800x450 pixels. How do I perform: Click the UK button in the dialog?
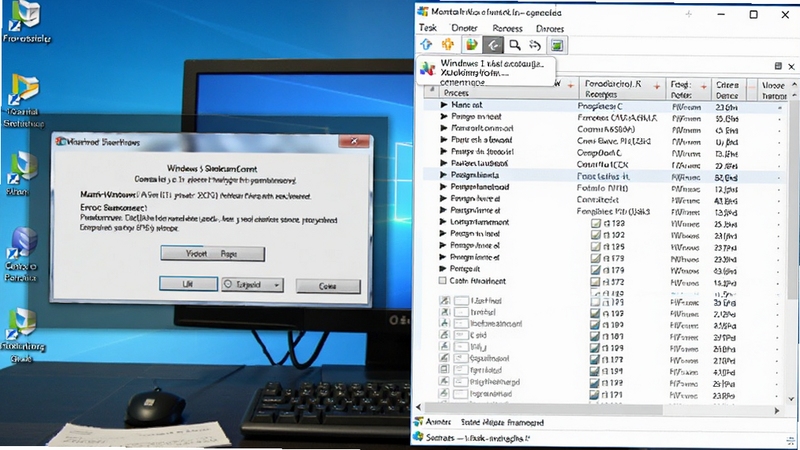(188, 284)
